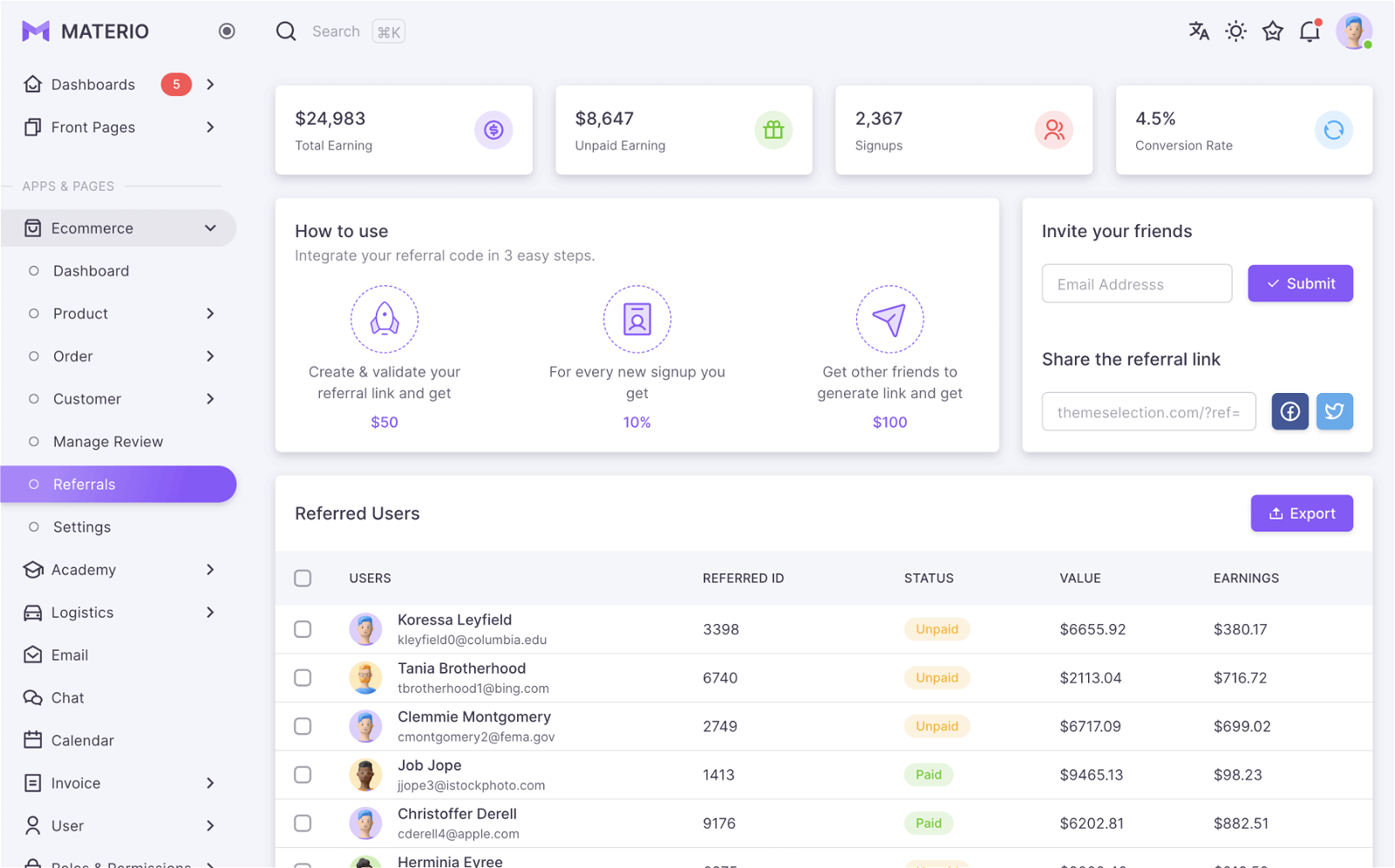Click the search magnifier icon
The height and width of the screenshot is (868, 1395).
pyautogui.click(x=286, y=31)
